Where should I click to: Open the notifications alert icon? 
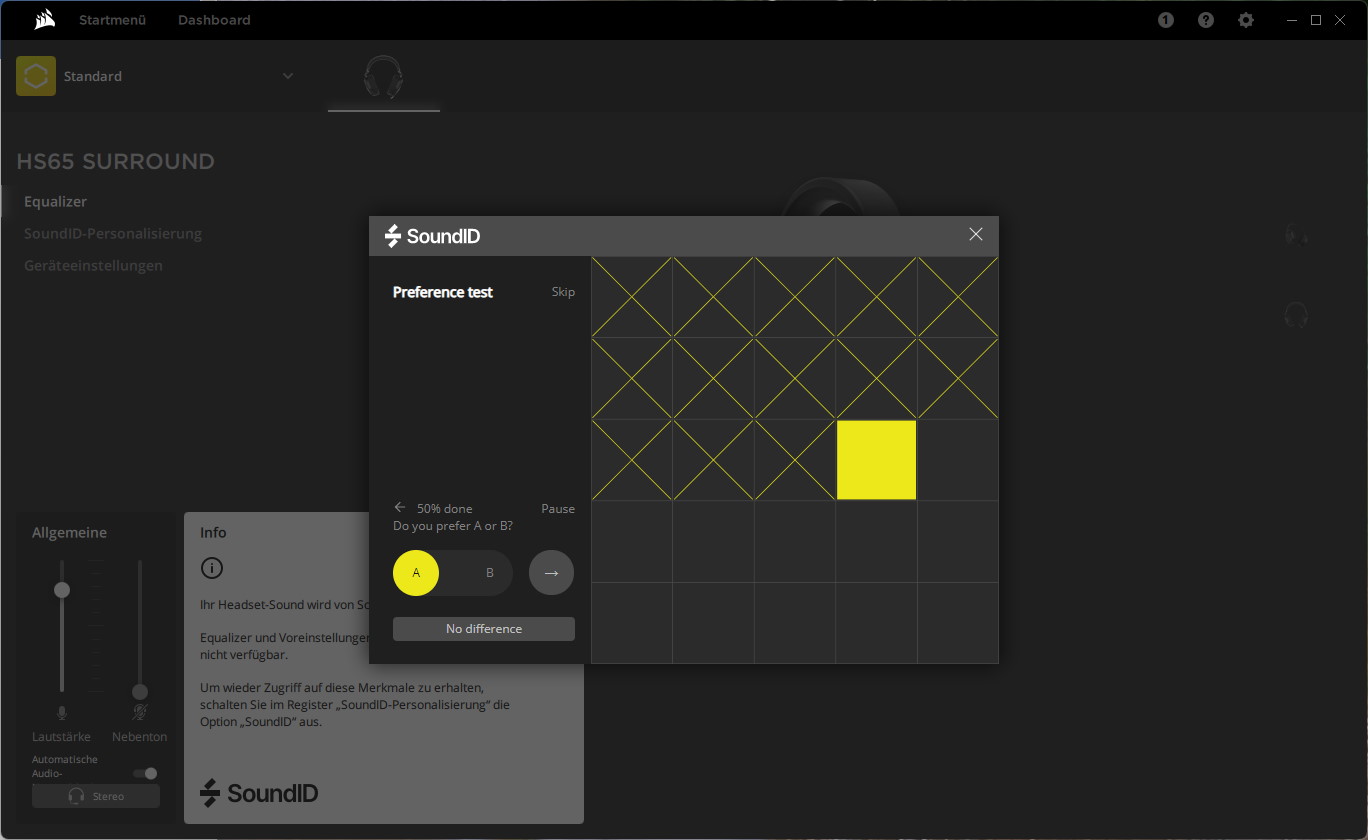click(x=1166, y=20)
